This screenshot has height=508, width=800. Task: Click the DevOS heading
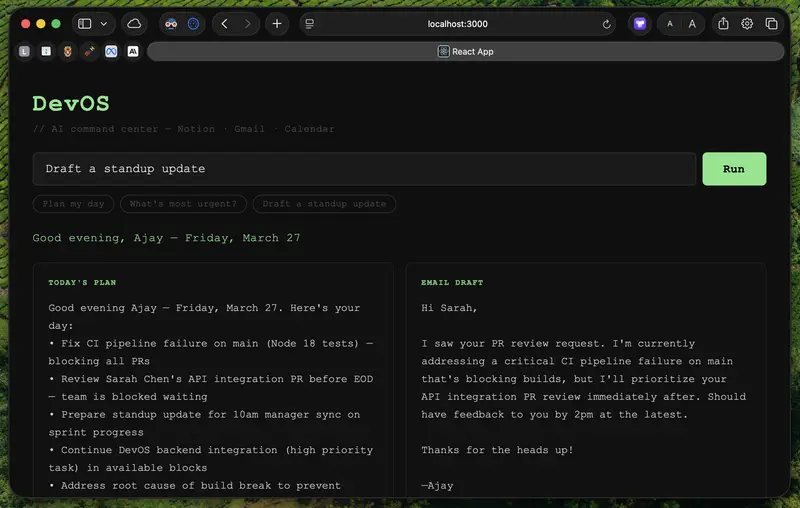point(71,104)
